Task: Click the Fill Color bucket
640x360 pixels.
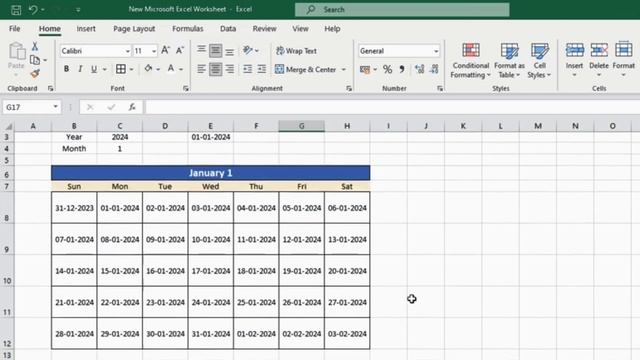Action: point(148,69)
